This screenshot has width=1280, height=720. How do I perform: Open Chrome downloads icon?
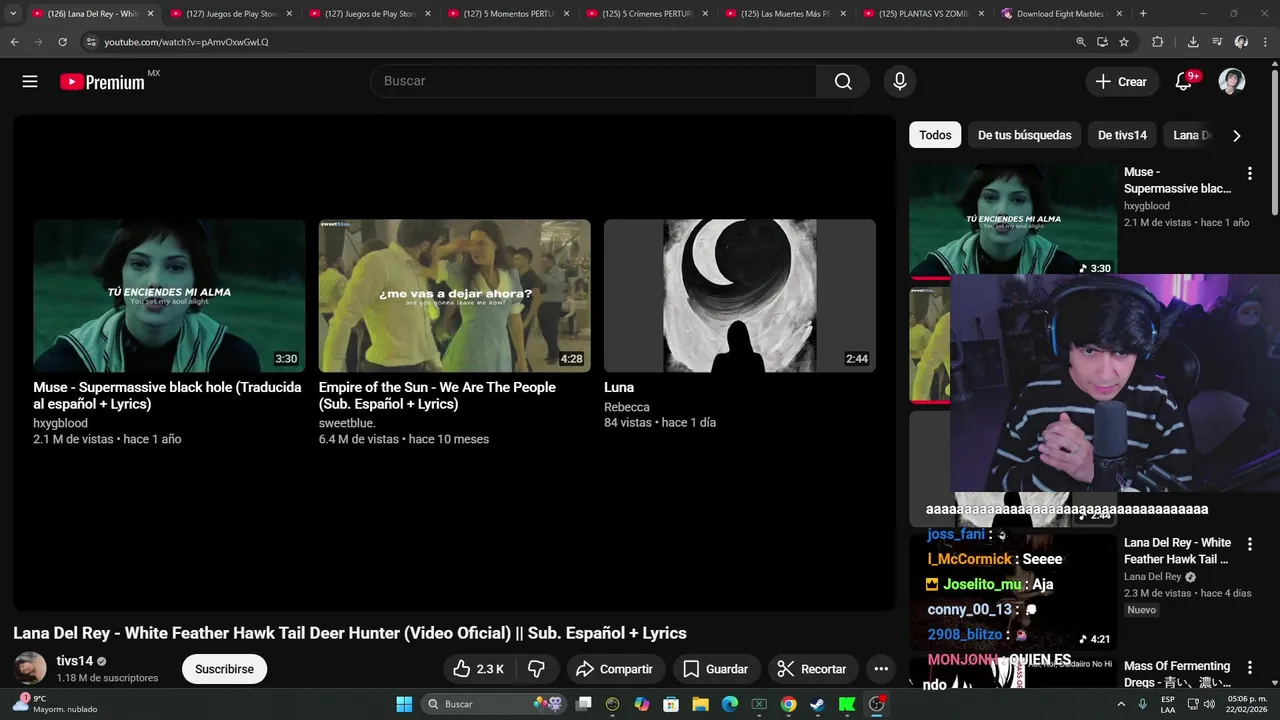coord(1193,42)
